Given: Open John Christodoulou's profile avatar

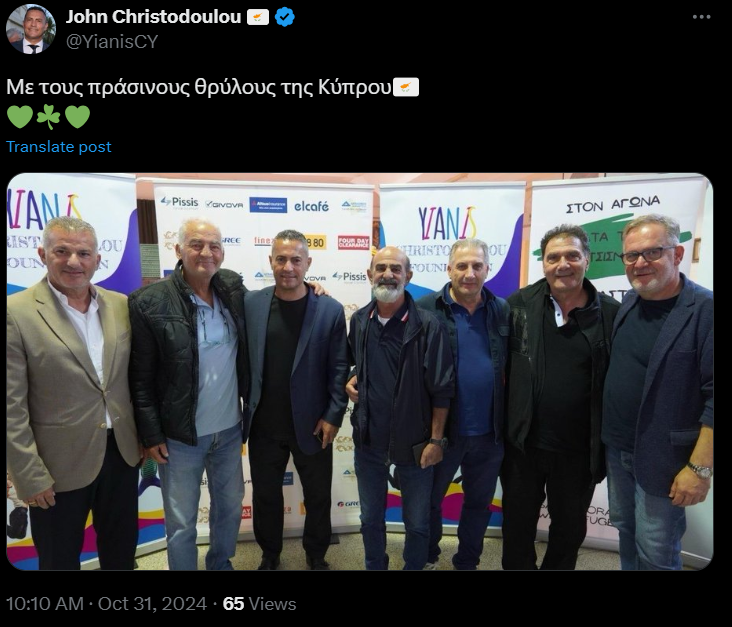Looking at the screenshot, I should [x=31, y=29].
